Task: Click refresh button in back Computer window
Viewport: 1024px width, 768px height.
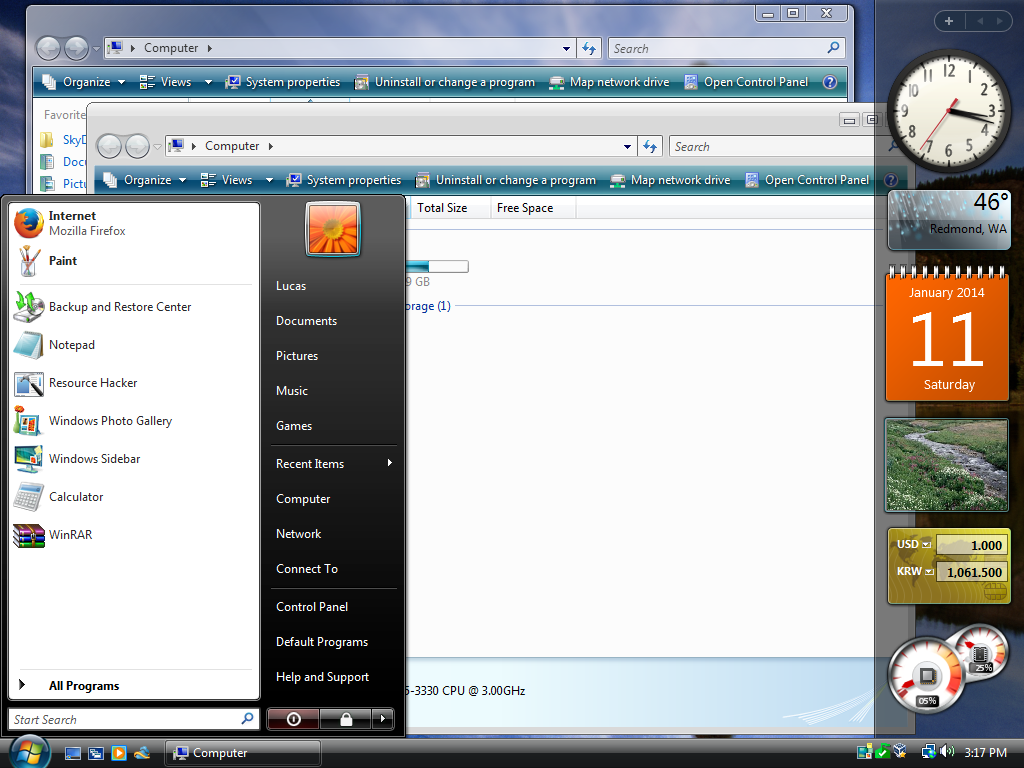Action: click(x=589, y=48)
